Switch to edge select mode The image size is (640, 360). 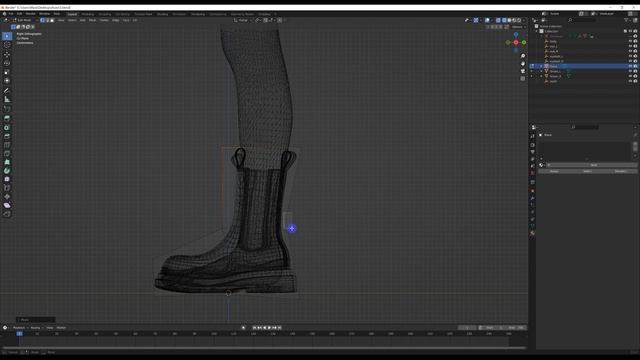(47, 20)
